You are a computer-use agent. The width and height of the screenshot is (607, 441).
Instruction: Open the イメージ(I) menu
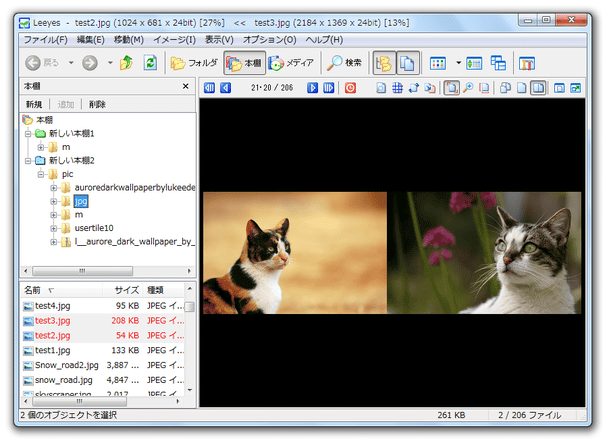pyautogui.click(x=174, y=39)
